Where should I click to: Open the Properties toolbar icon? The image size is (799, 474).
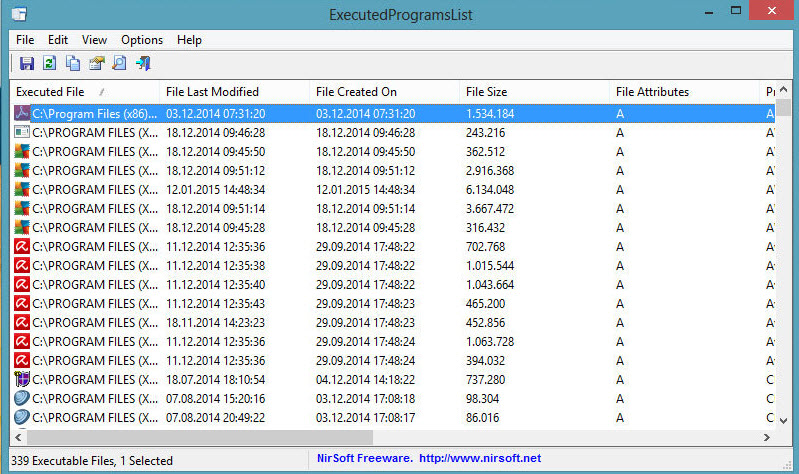[x=96, y=63]
